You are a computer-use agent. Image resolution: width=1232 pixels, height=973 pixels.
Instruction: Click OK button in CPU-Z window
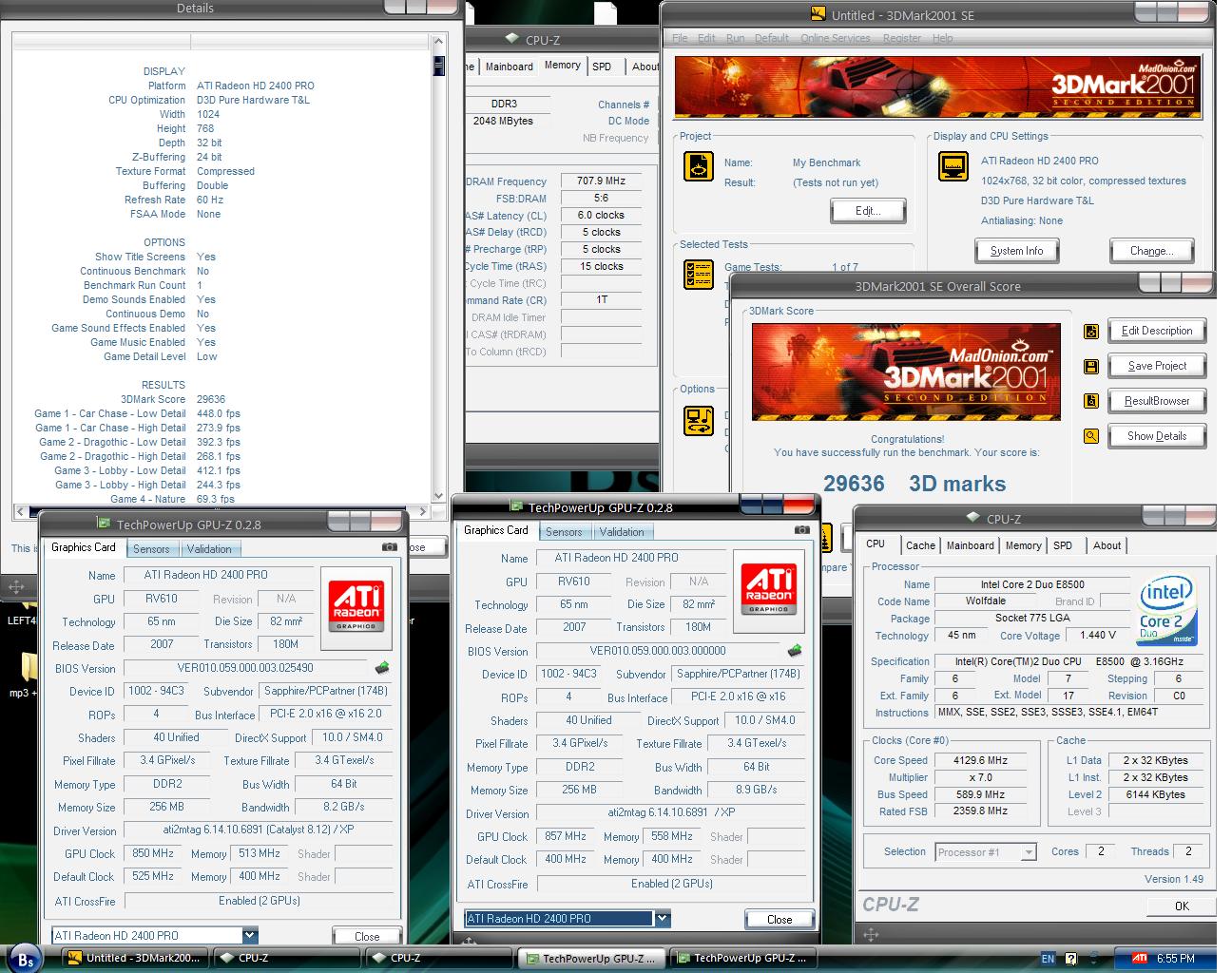1182,906
